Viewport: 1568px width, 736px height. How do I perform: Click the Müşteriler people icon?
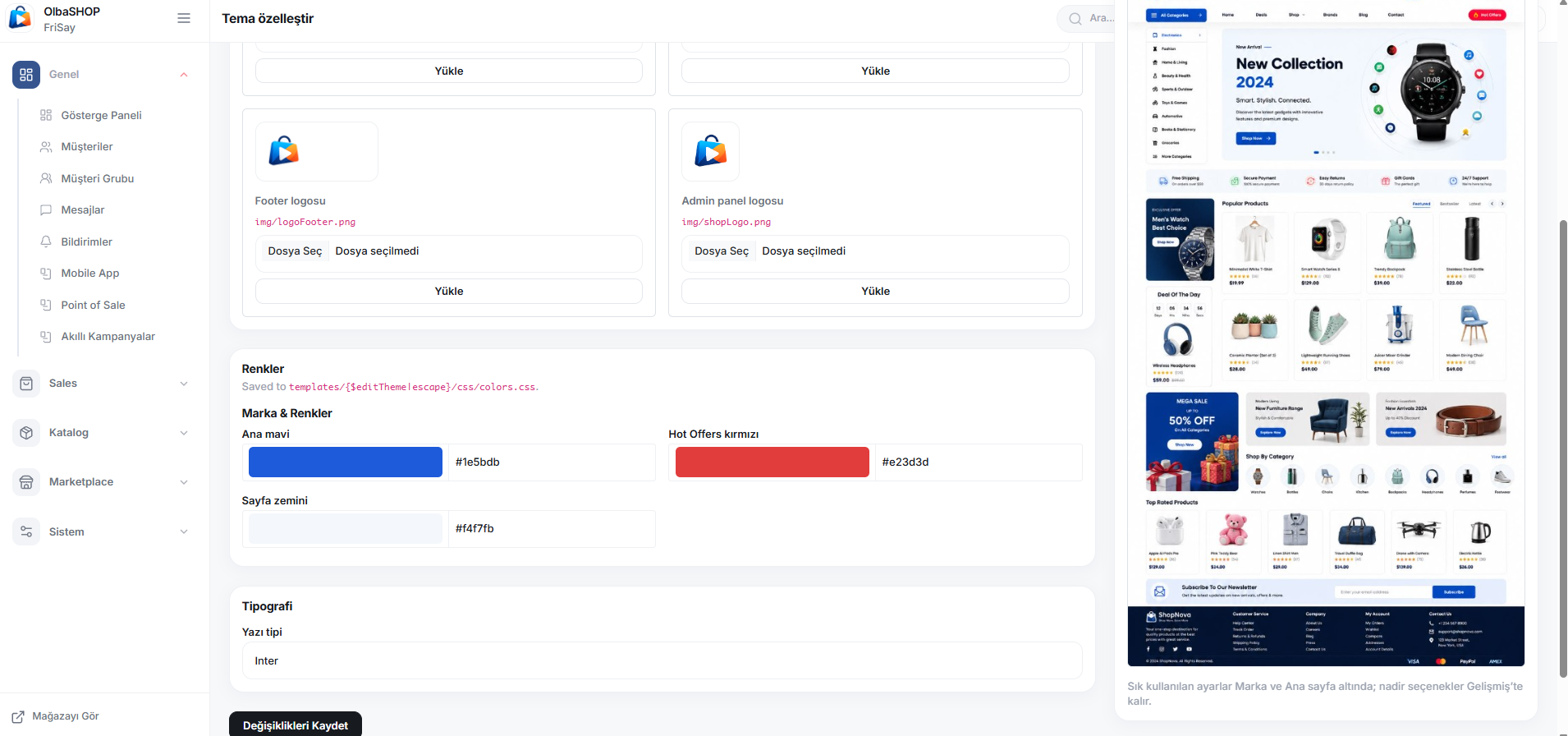[46, 147]
